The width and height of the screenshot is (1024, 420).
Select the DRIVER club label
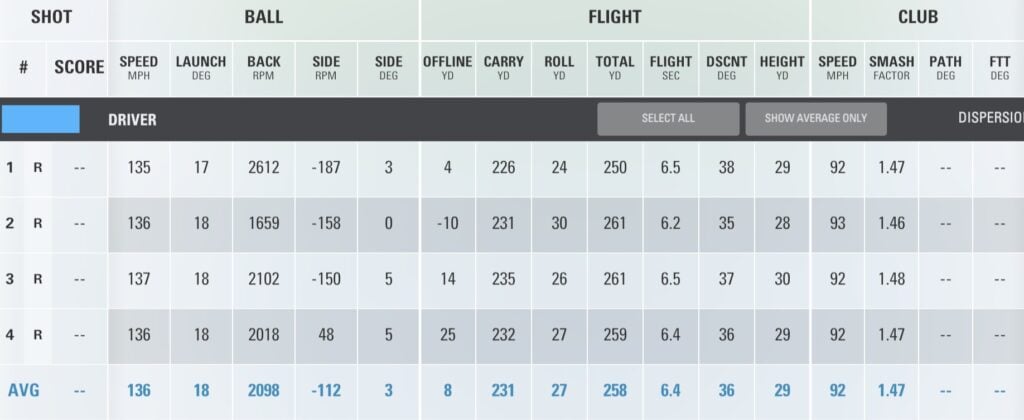132,120
